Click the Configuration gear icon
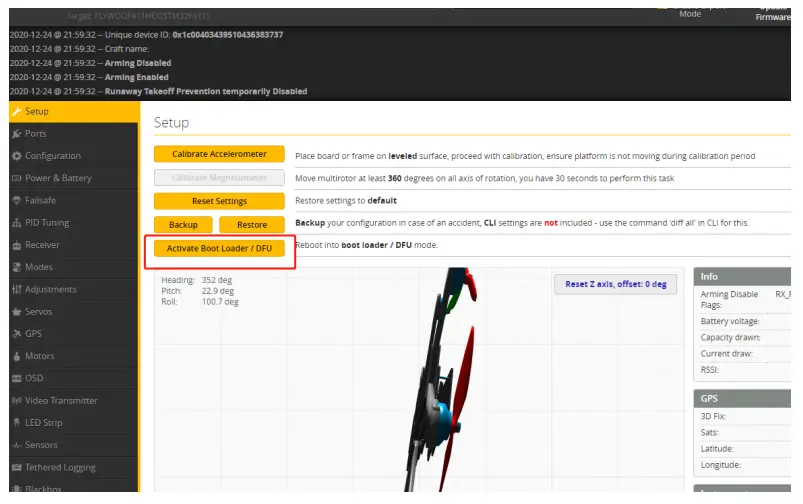The image size is (803, 504). coord(16,156)
